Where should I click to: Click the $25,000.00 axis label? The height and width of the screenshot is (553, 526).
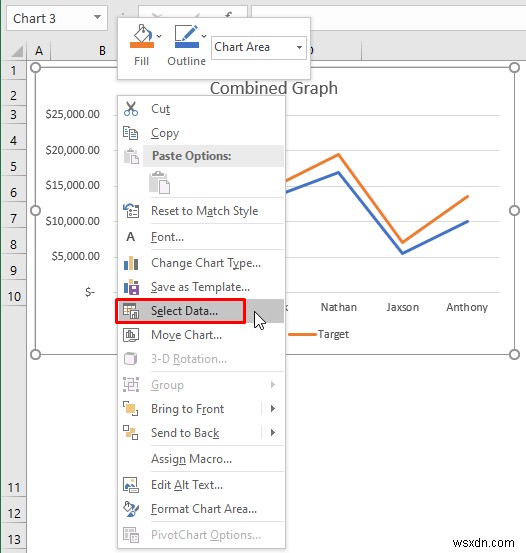[73, 114]
